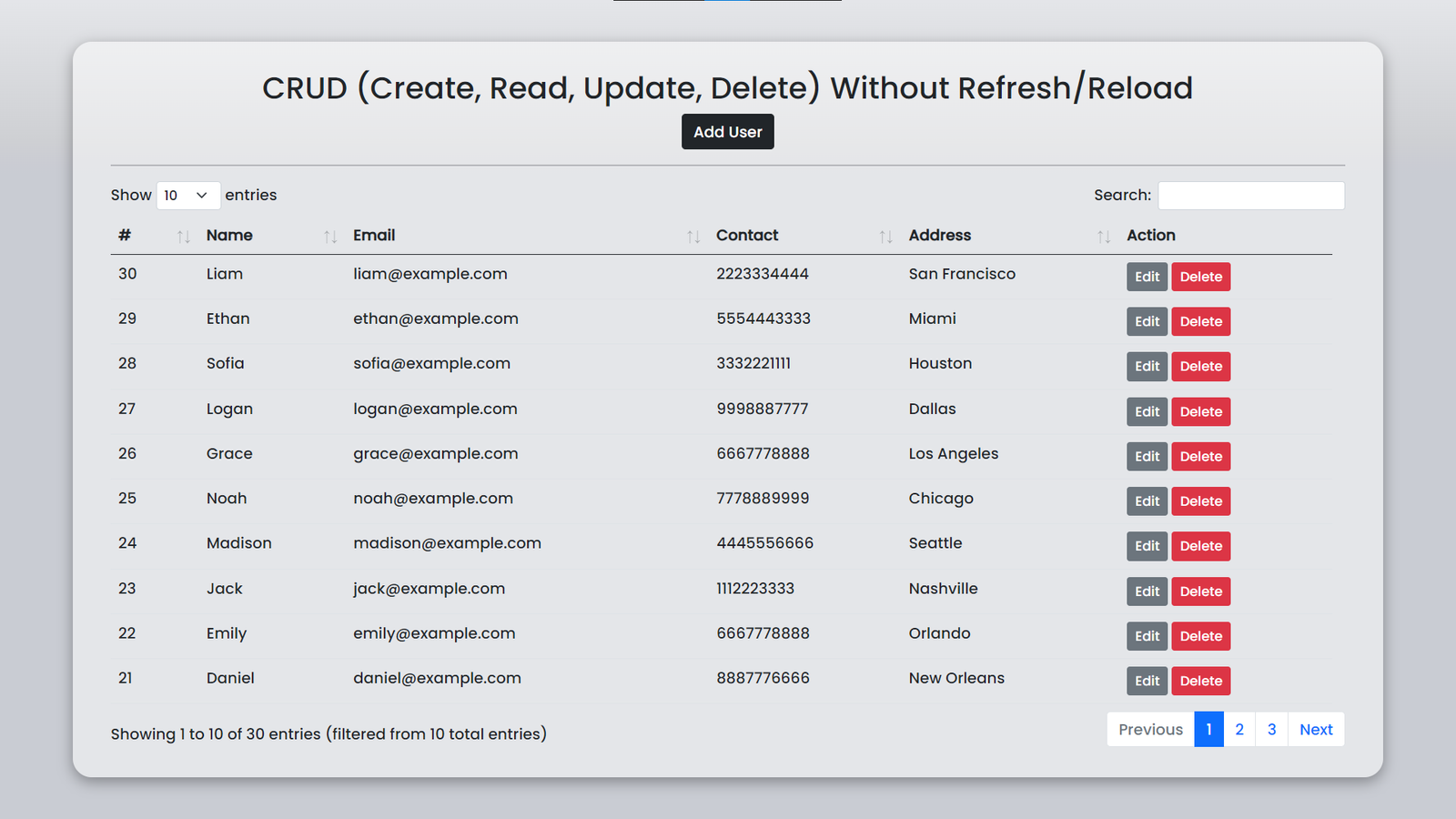Delete Logan from the table
The image size is (1456, 819).
[1200, 411]
